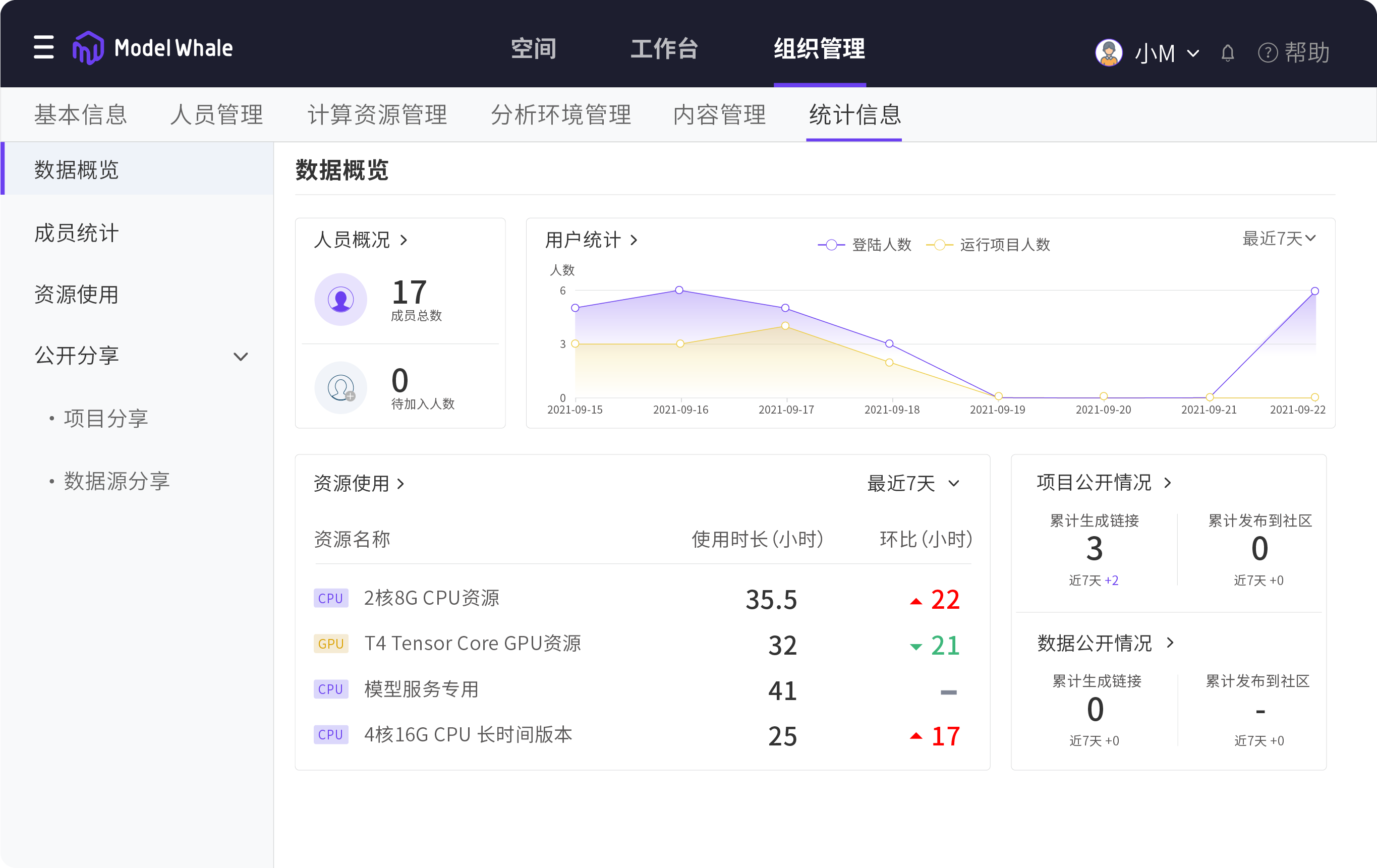Click the dash 环比 value for 模型服务专用
The height and width of the screenshot is (868, 1377).
tap(948, 692)
